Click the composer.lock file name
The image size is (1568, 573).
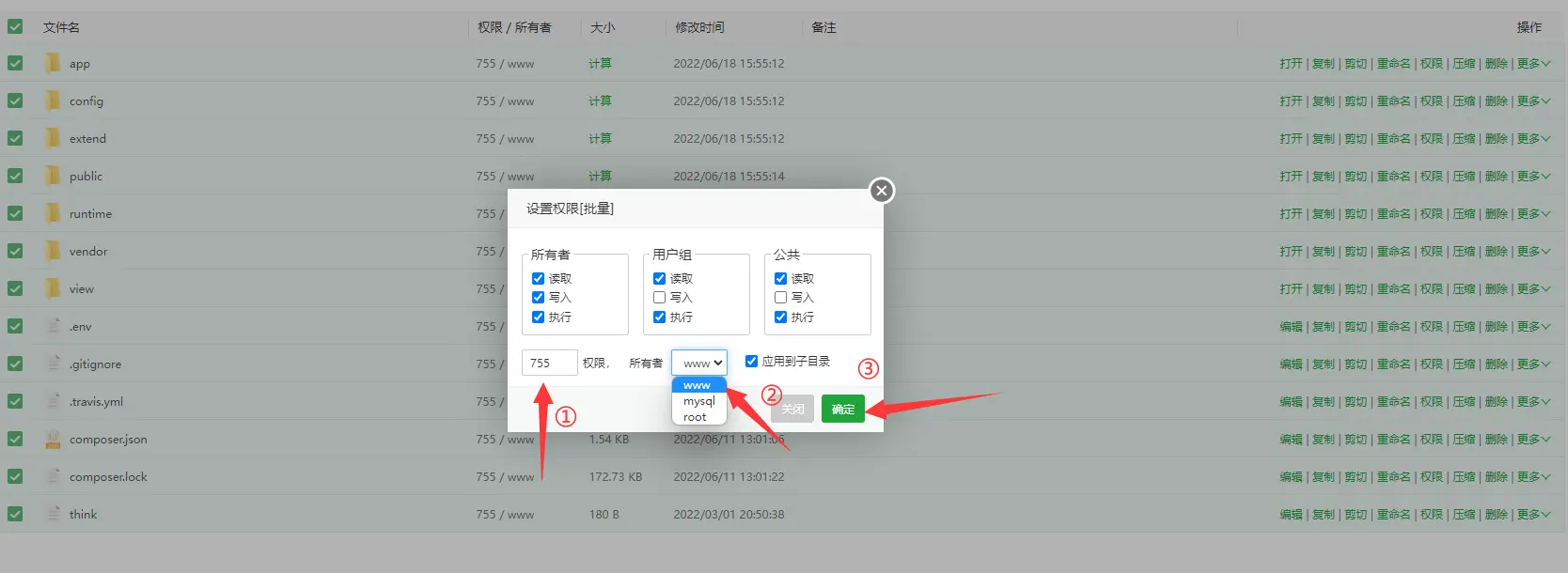pos(108,477)
